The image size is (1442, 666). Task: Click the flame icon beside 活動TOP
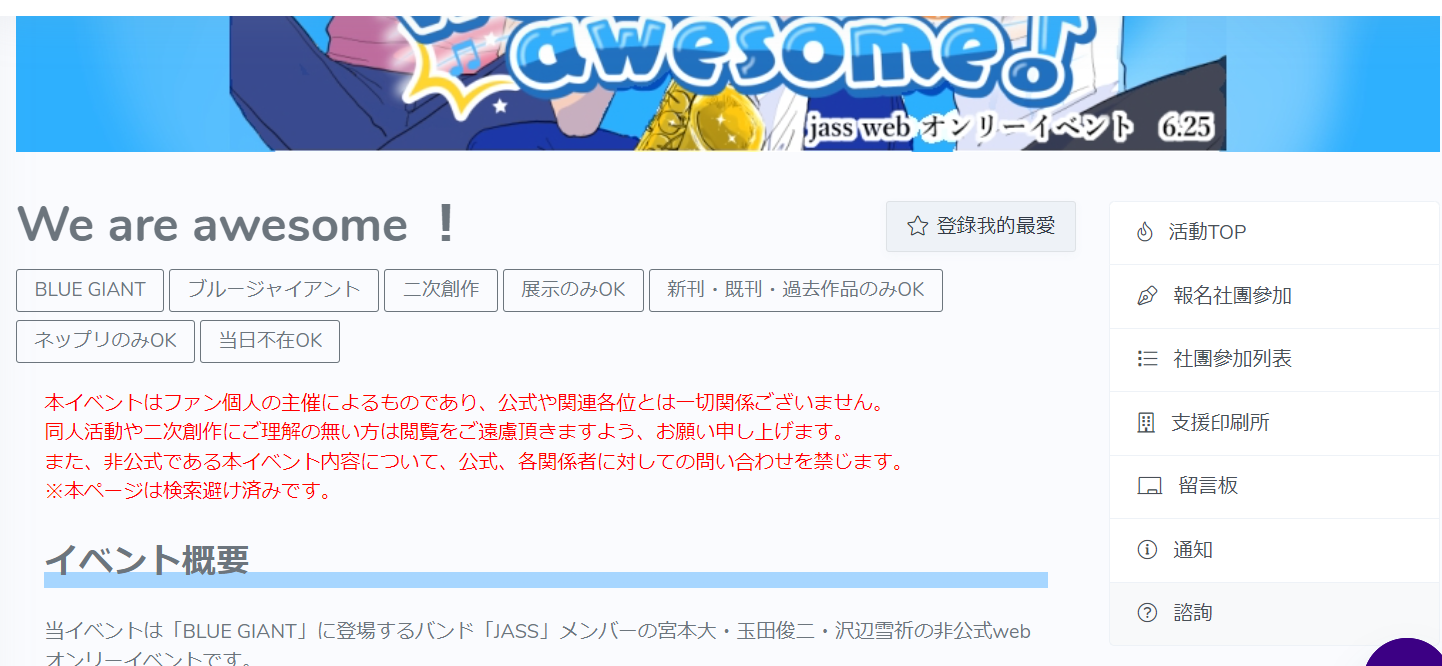[x=1146, y=232]
